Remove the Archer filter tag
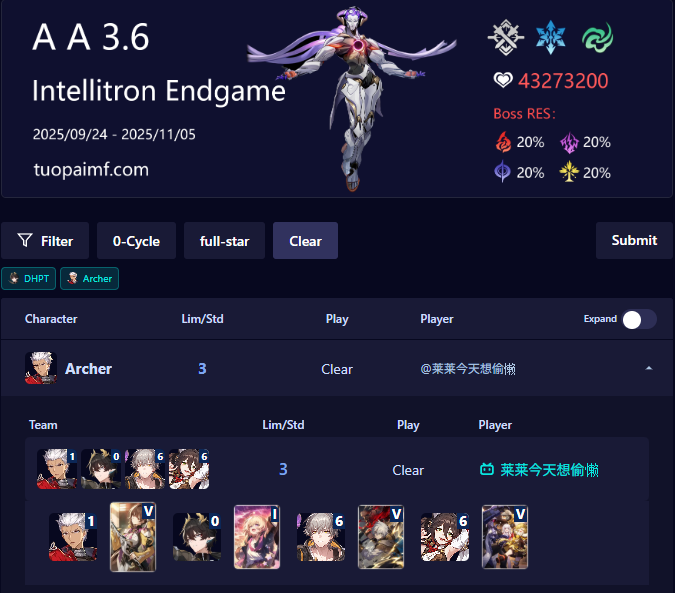The image size is (675, 593). (89, 278)
